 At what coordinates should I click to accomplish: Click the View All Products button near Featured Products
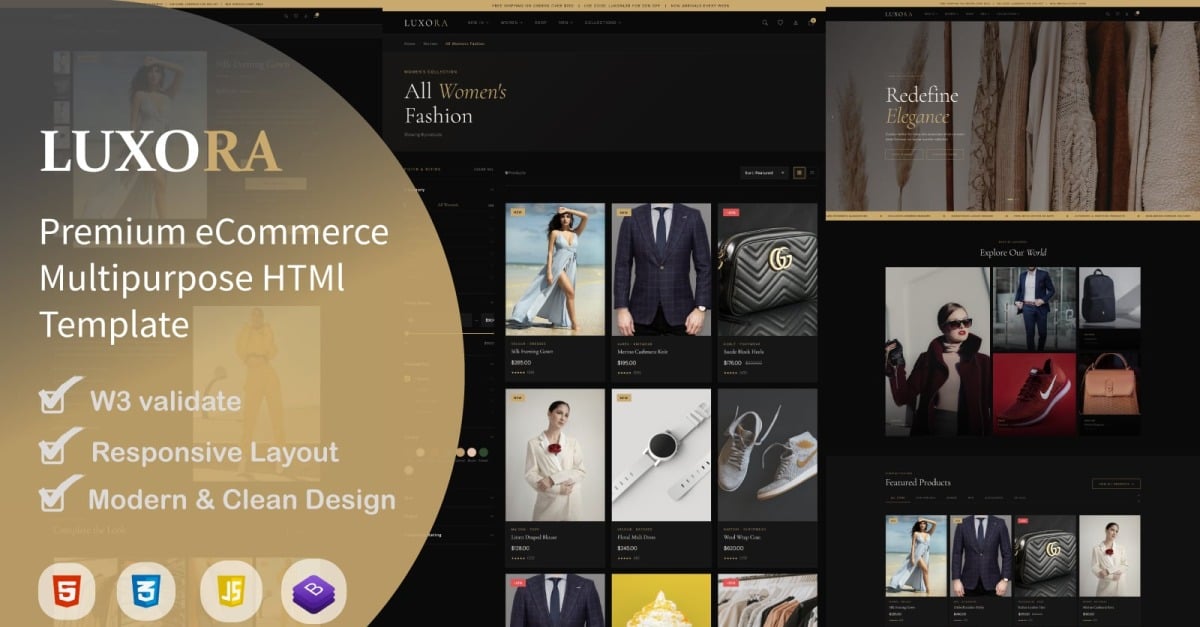[x=1116, y=484]
